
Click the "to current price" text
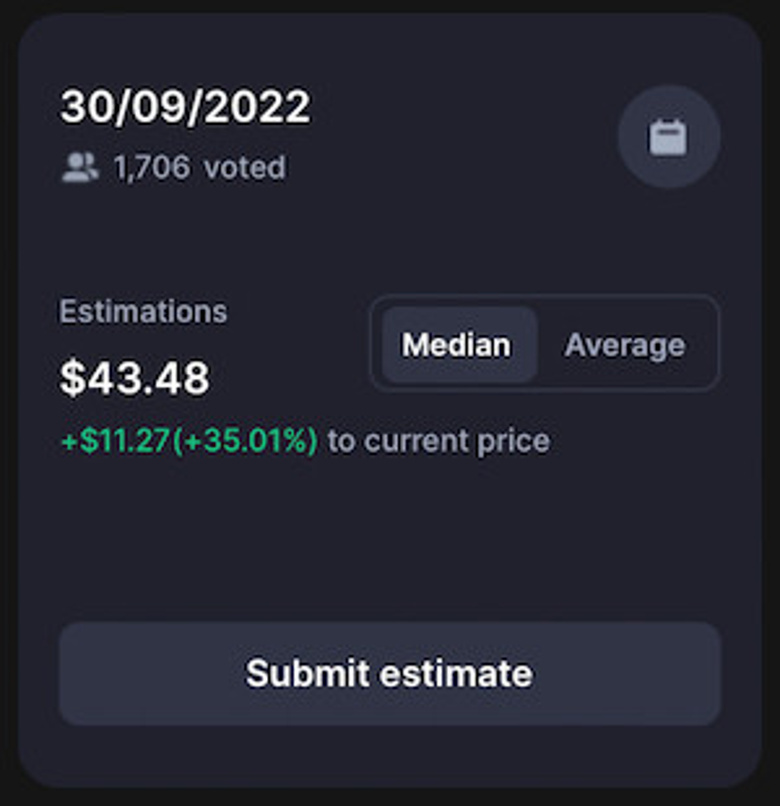pyautogui.click(x=439, y=440)
